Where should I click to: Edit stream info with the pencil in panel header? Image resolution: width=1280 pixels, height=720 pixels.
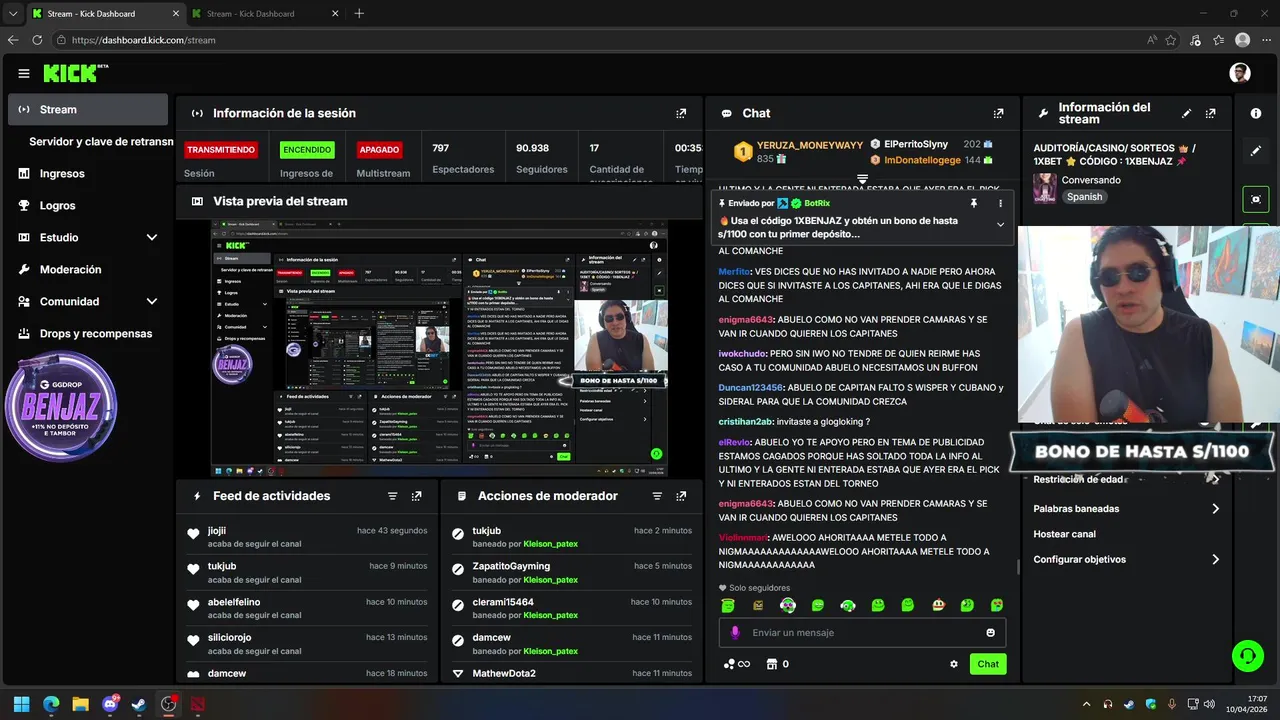[1187, 114]
